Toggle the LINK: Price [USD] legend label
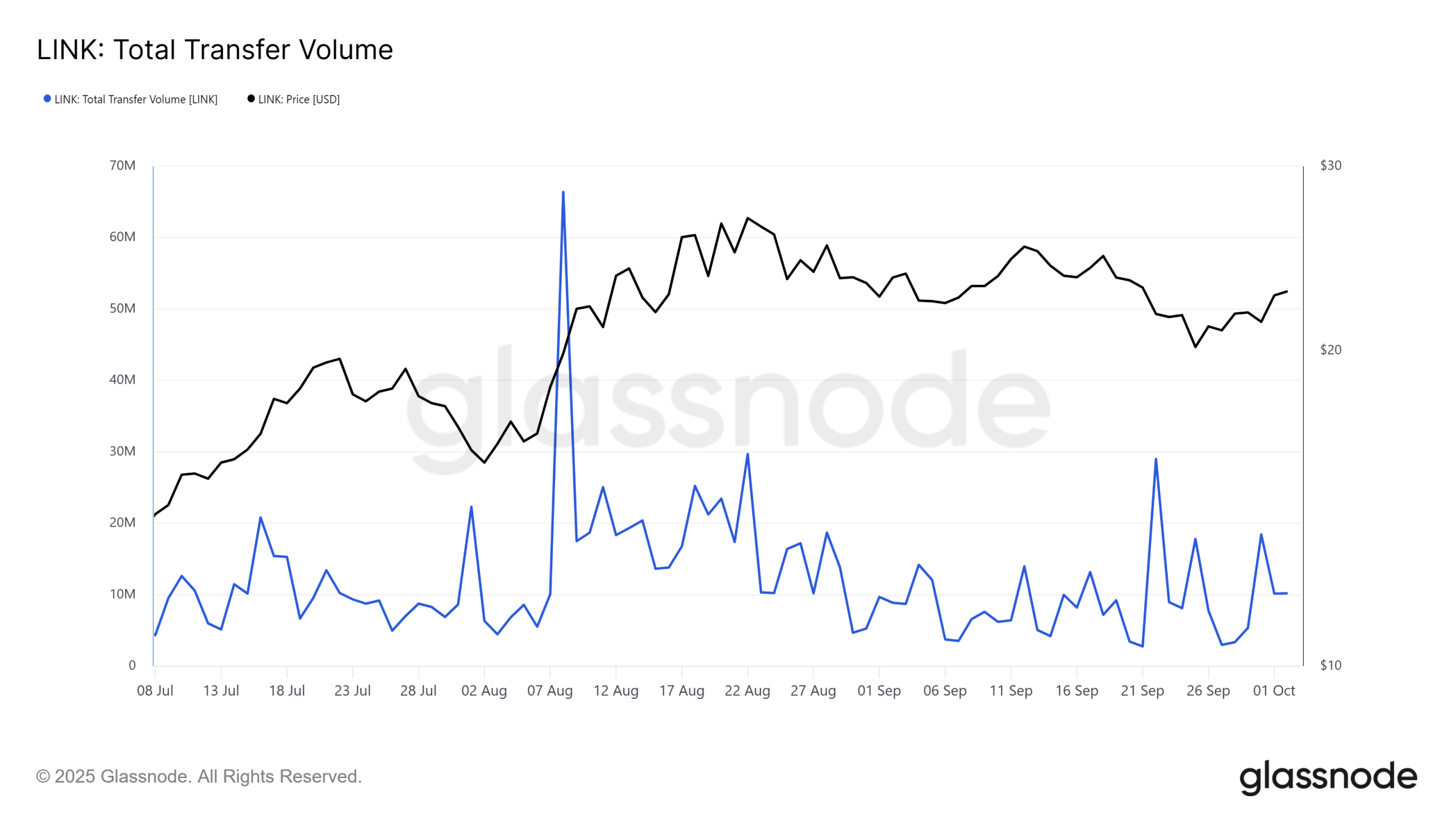The height and width of the screenshot is (819, 1456). pyautogui.click(x=299, y=100)
